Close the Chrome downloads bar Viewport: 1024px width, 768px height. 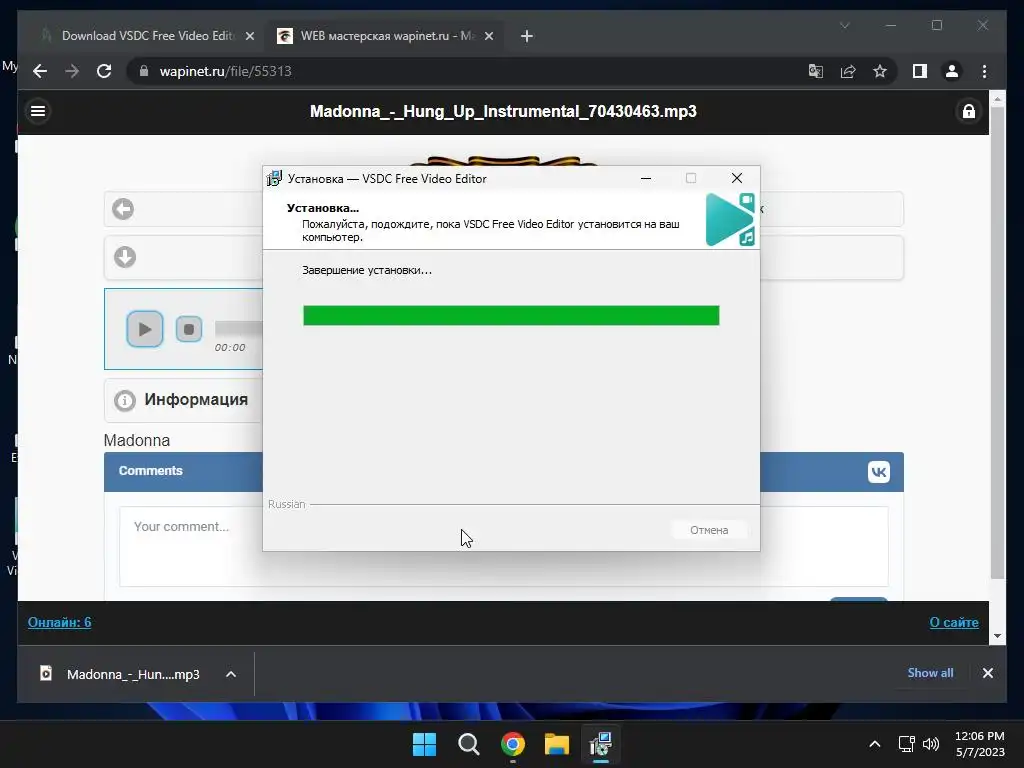click(x=987, y=673)
